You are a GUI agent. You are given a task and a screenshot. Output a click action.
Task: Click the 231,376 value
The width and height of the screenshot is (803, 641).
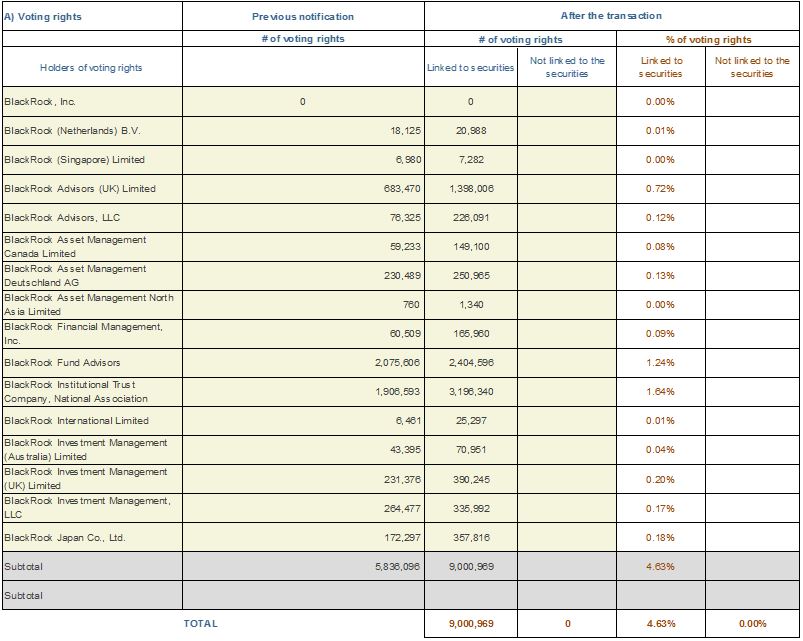[403, 479]
